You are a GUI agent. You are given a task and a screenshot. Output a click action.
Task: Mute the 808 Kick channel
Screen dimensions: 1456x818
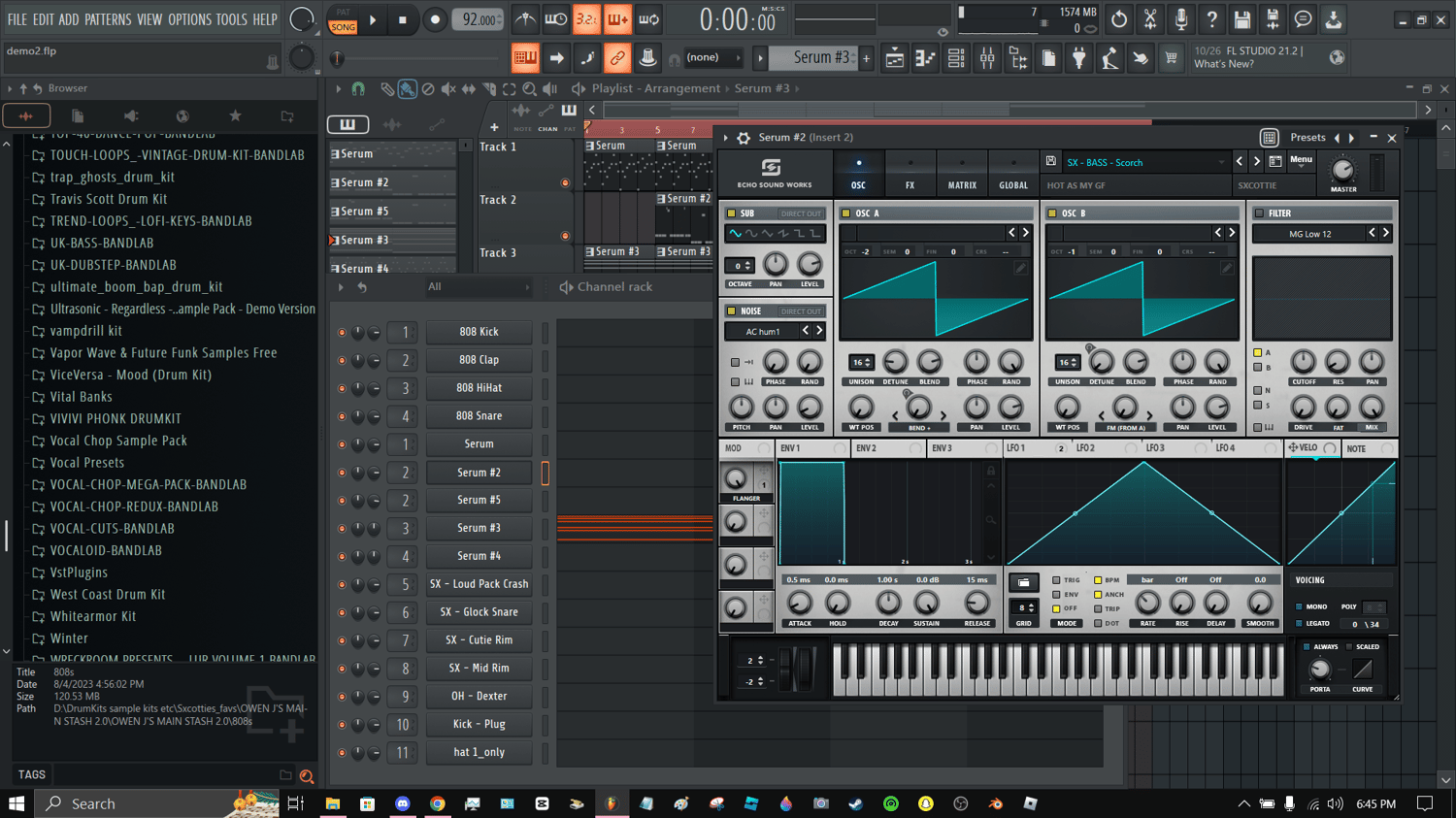(342, 332)
